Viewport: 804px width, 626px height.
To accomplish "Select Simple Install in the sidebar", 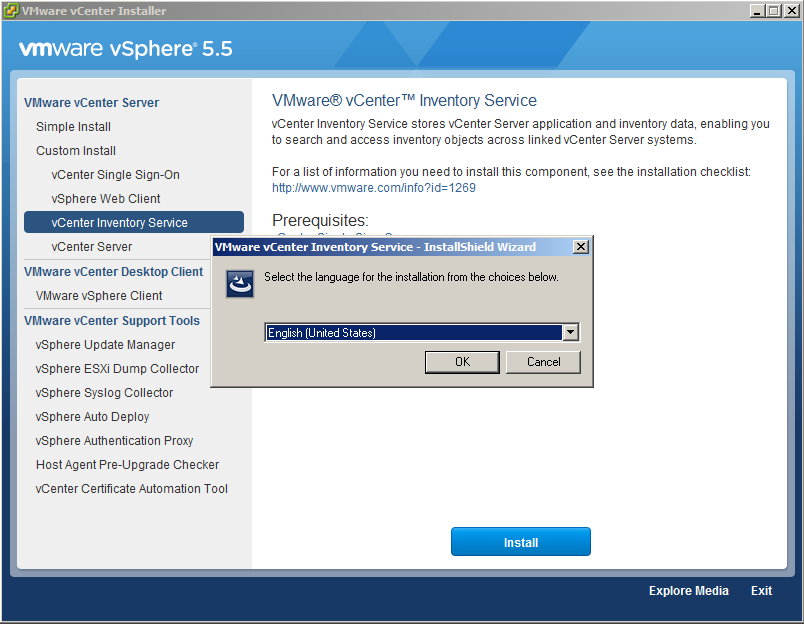I will [x=74, y=127].
